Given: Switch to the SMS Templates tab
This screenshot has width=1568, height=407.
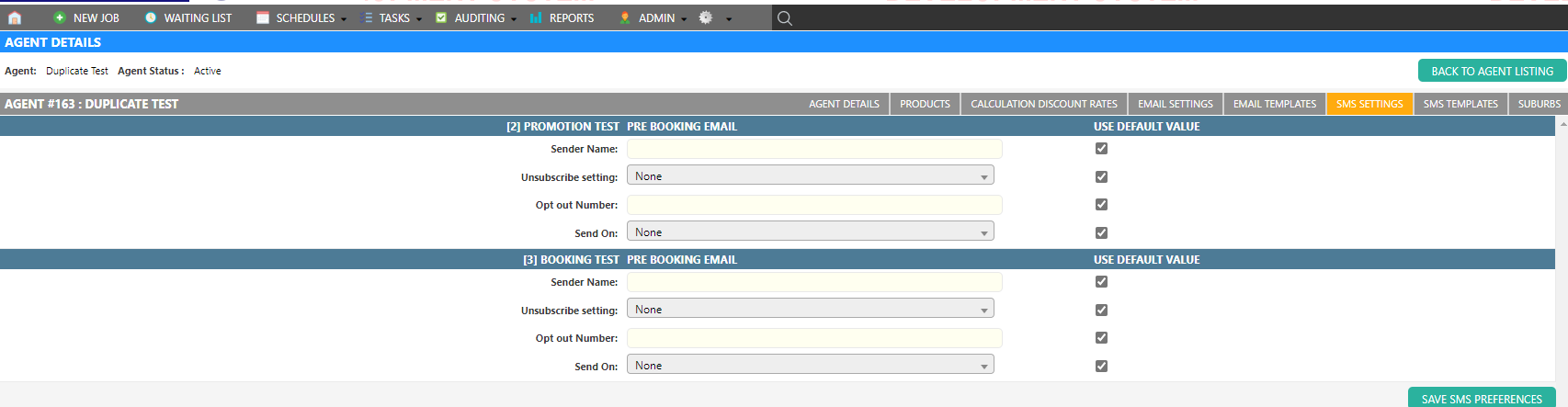Looking at the screenshot, I should point(1460,104).
